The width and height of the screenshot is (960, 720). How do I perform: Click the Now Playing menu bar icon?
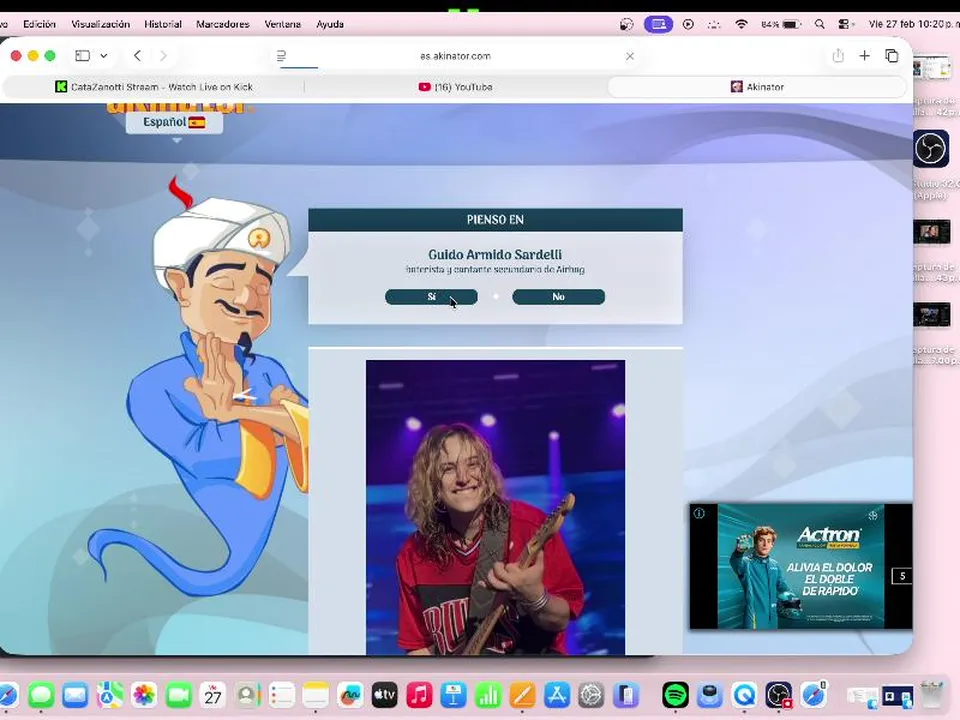coord(688,24)
